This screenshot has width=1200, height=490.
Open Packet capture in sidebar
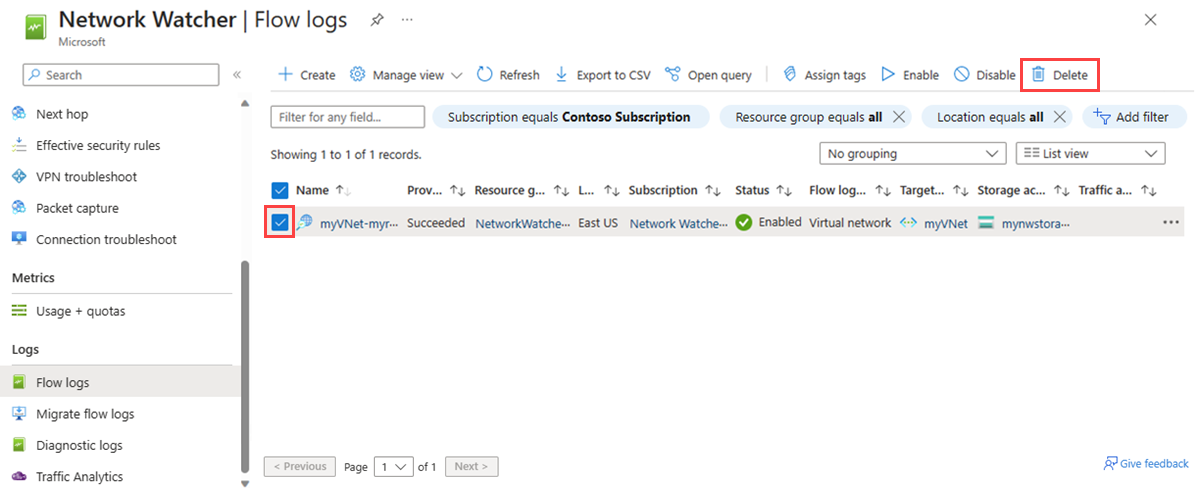point(77,208)
